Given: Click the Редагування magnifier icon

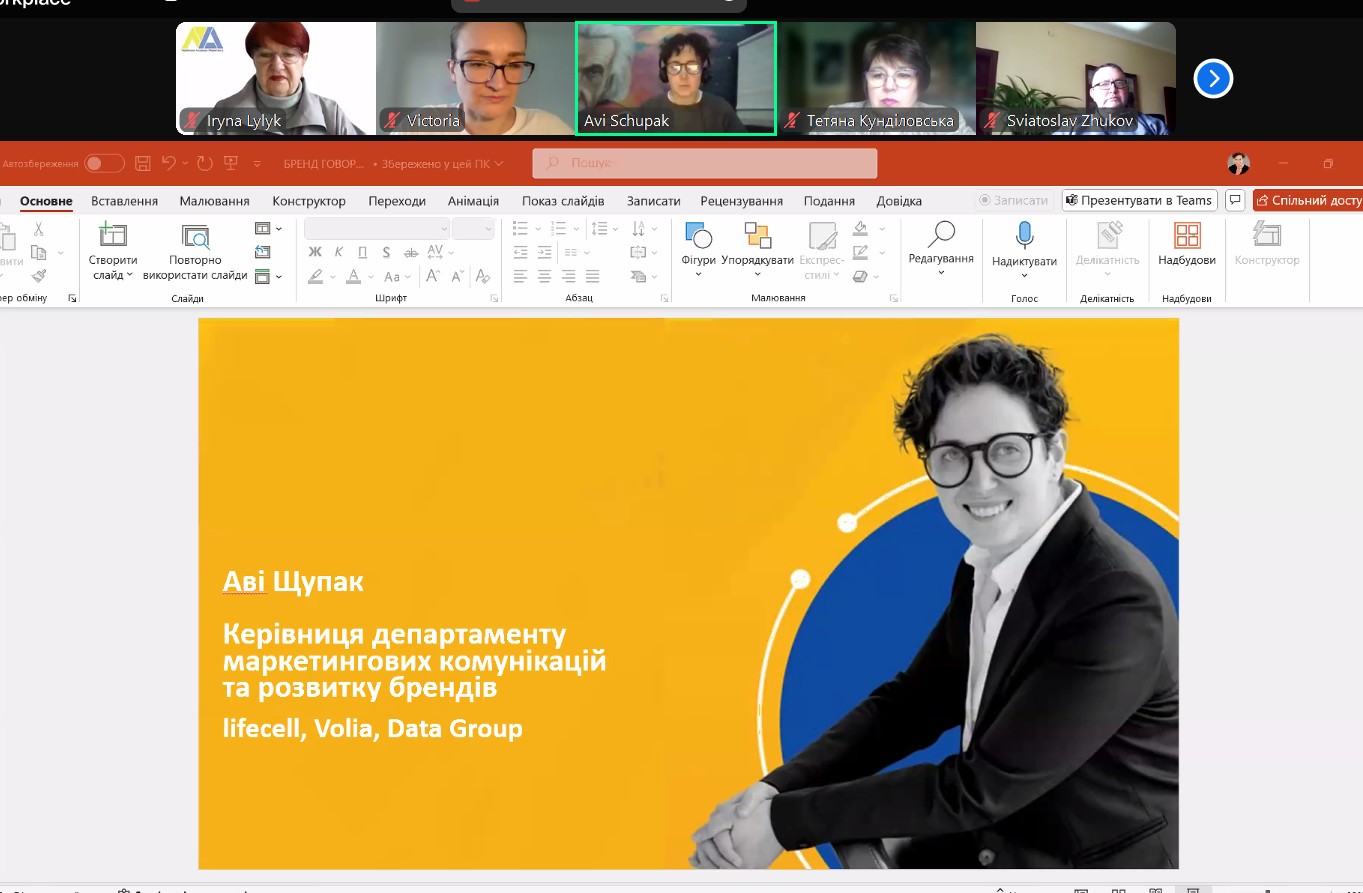Looking at the screenshot, I should pyautogui.click(x=941, y=234).
